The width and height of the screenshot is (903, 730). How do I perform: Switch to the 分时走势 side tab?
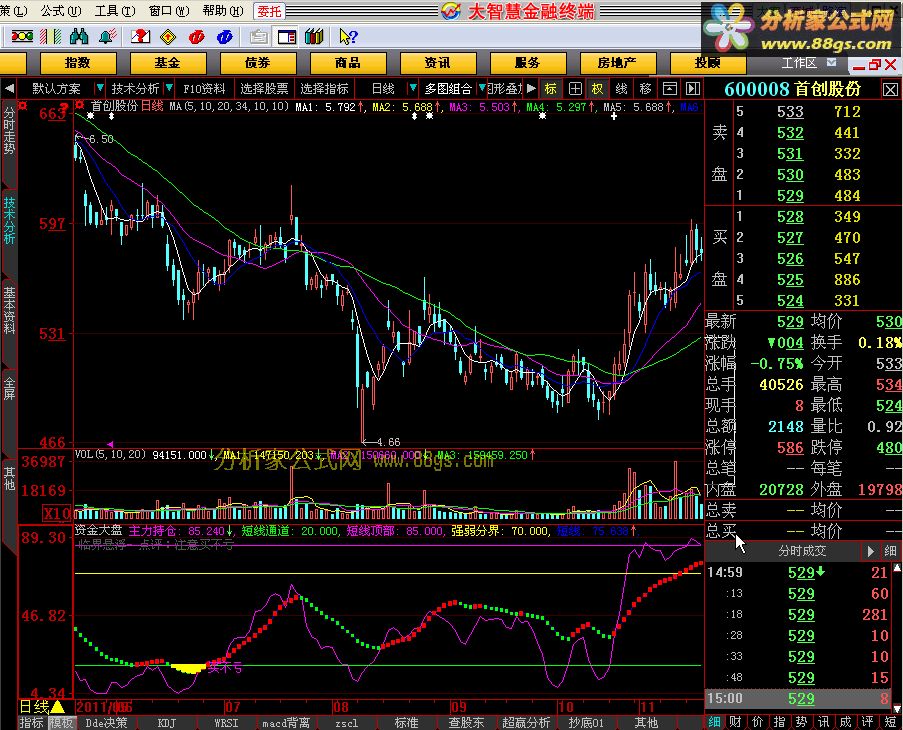[9, 132]
